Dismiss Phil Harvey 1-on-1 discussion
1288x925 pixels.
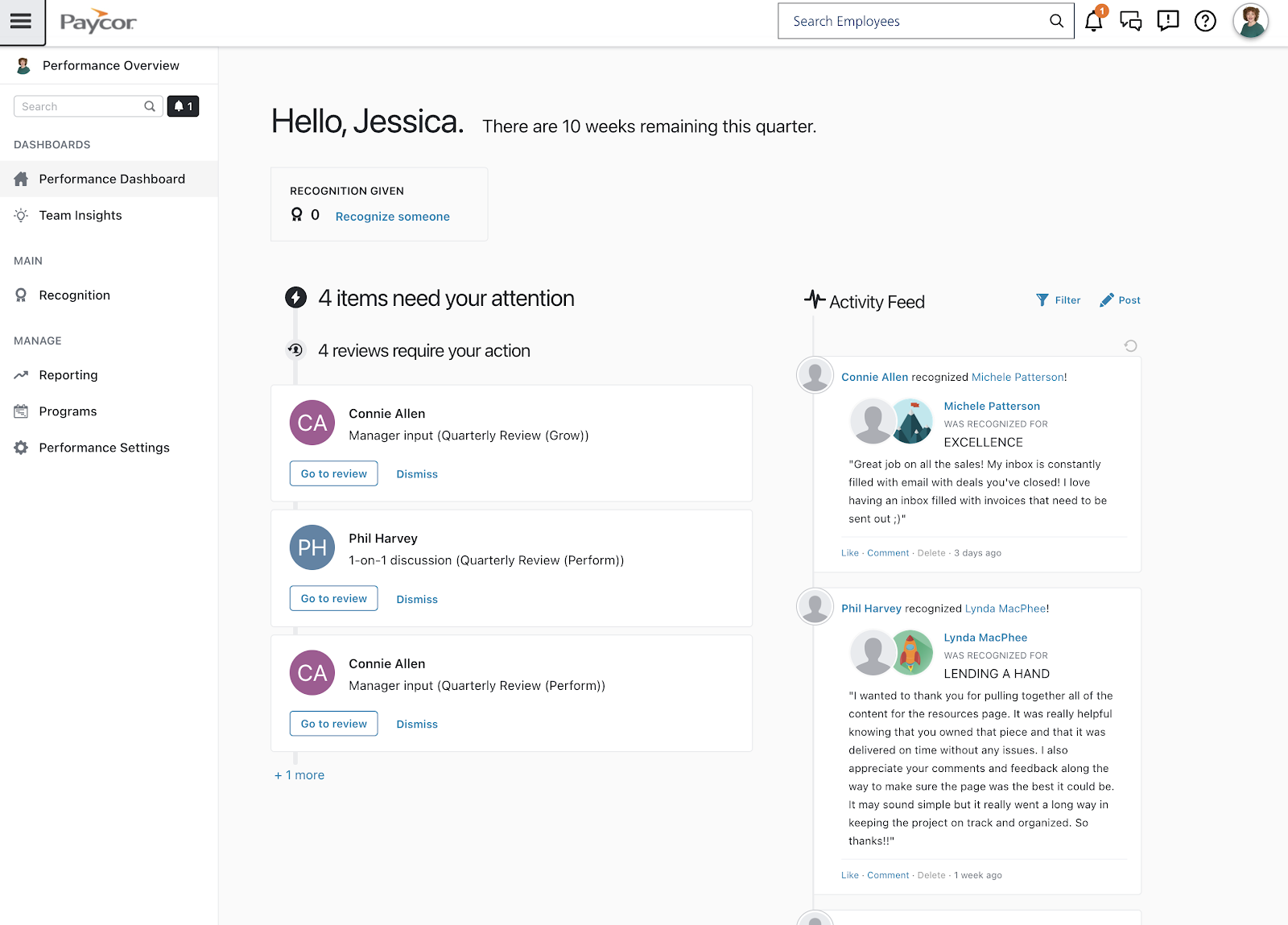[x=417, y=600]
